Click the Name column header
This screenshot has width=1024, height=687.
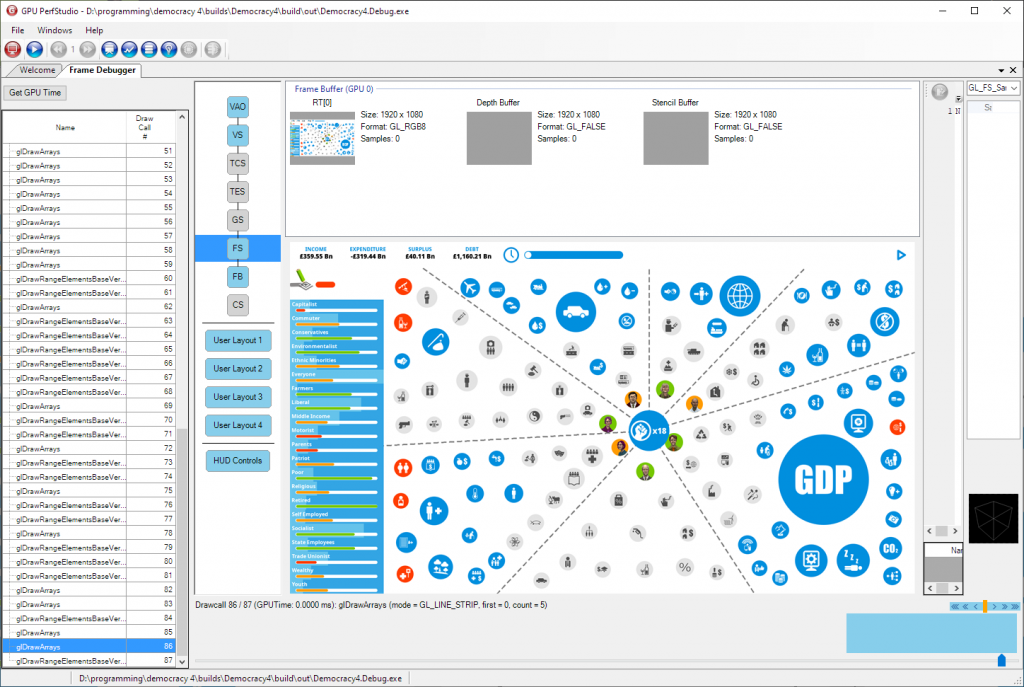(x=65, y=127)
